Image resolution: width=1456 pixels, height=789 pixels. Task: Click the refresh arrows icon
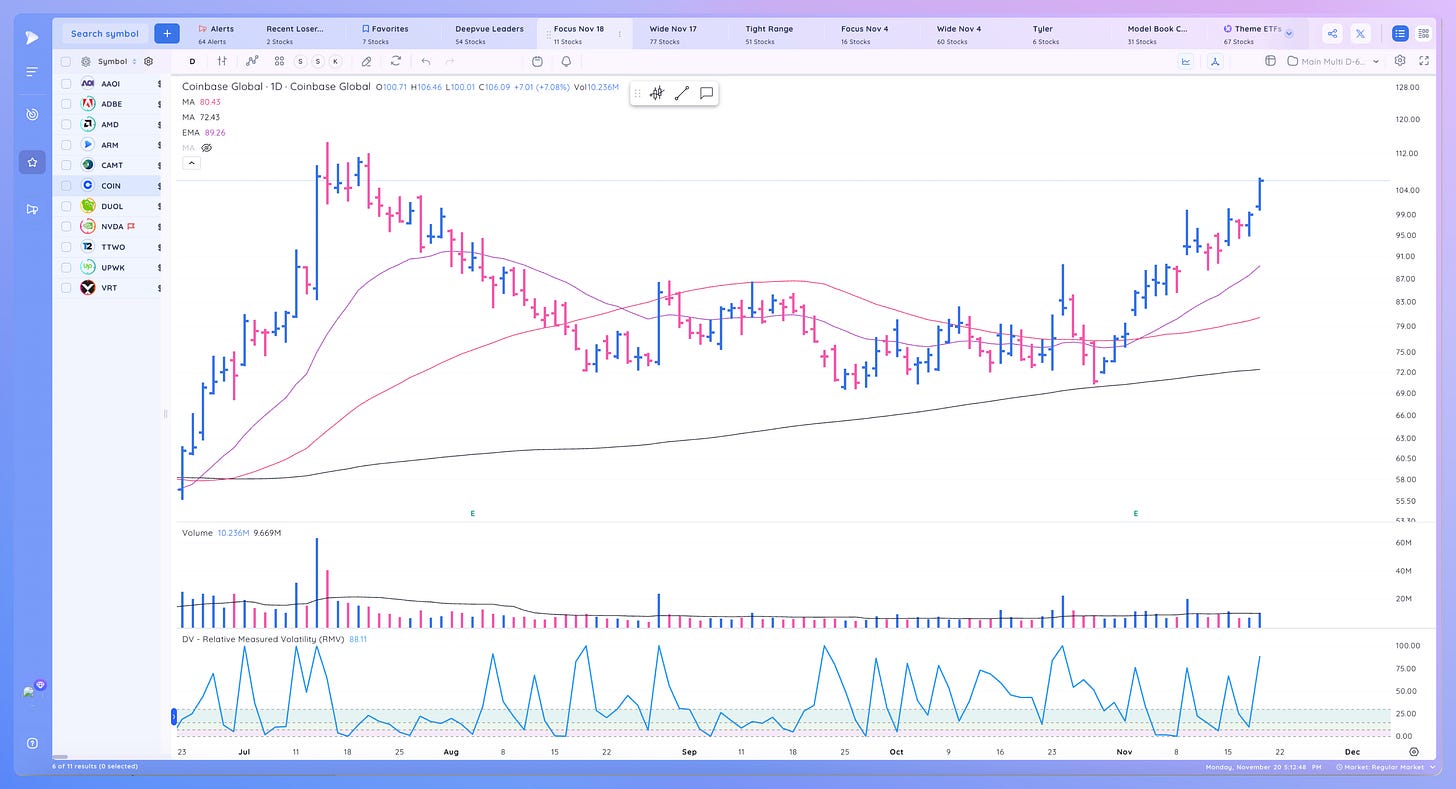coord(396,61)
